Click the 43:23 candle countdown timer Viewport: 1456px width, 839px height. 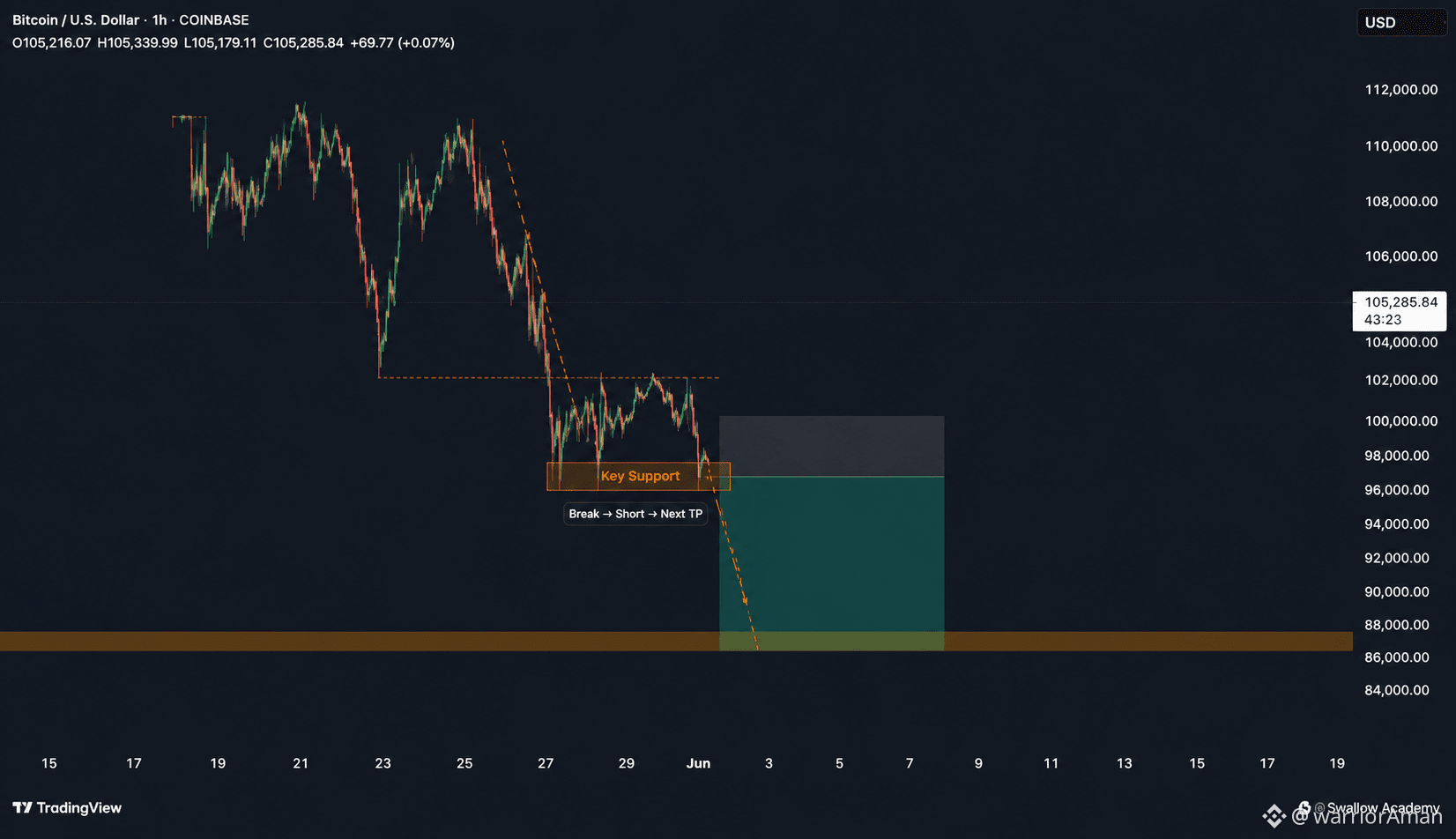coord(1383,320)
